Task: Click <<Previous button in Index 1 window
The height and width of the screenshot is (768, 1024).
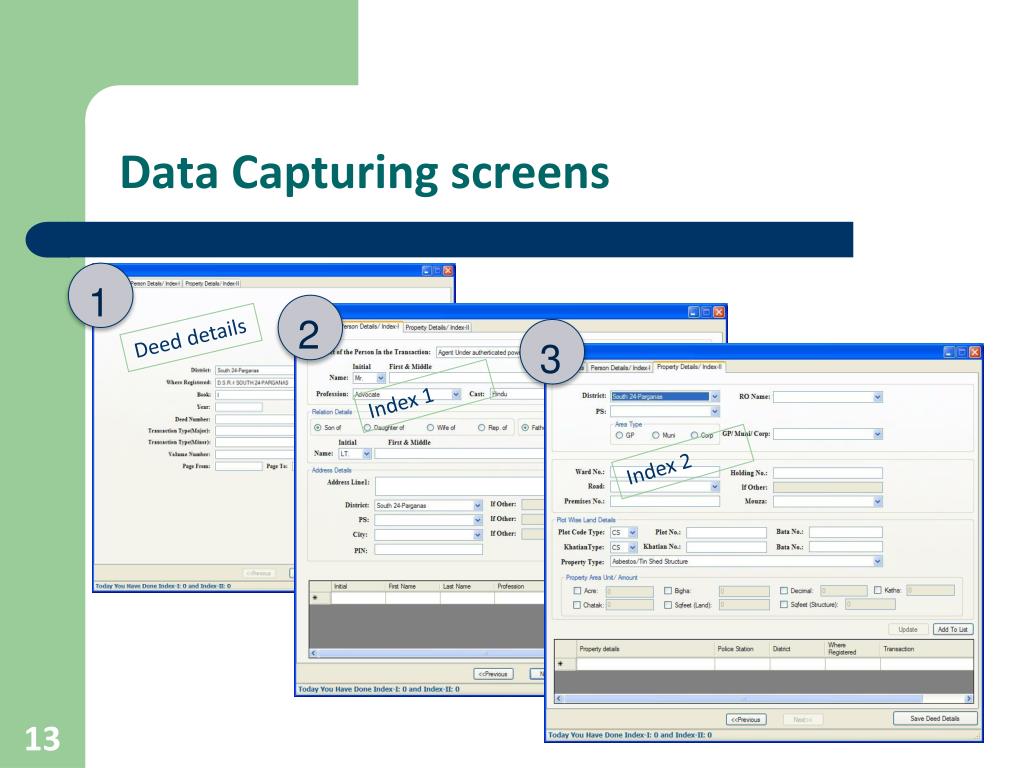Action: (x=493, y=674)
